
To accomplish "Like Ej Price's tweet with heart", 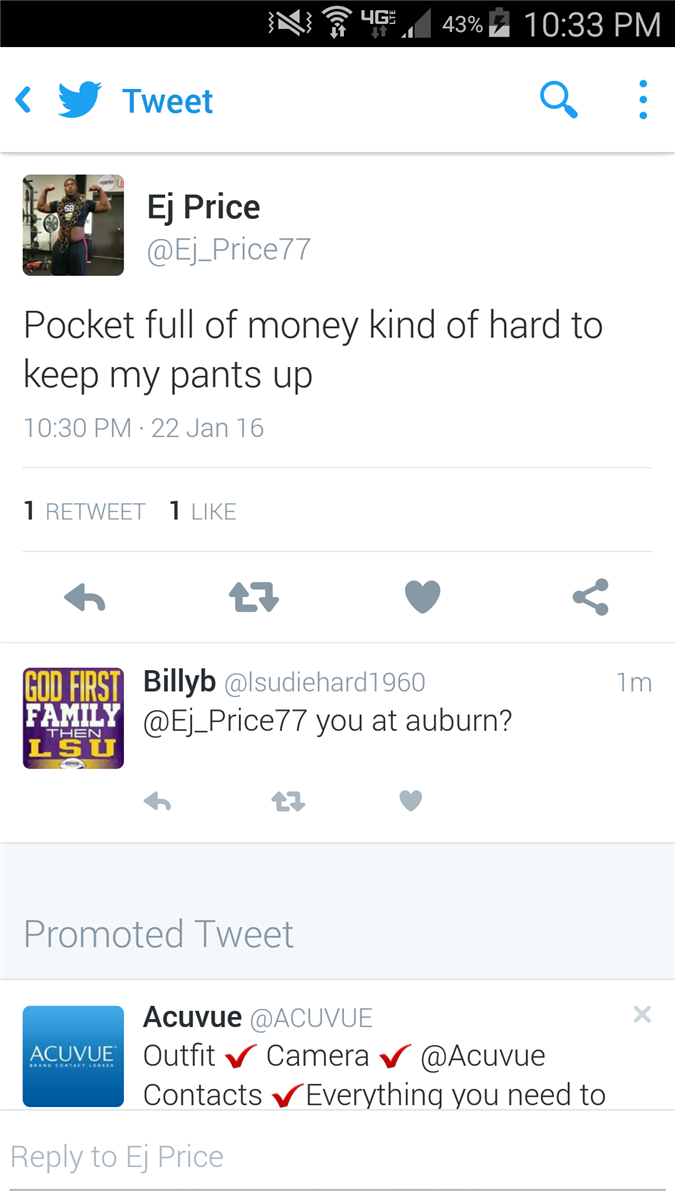I will tap(422, 598).
